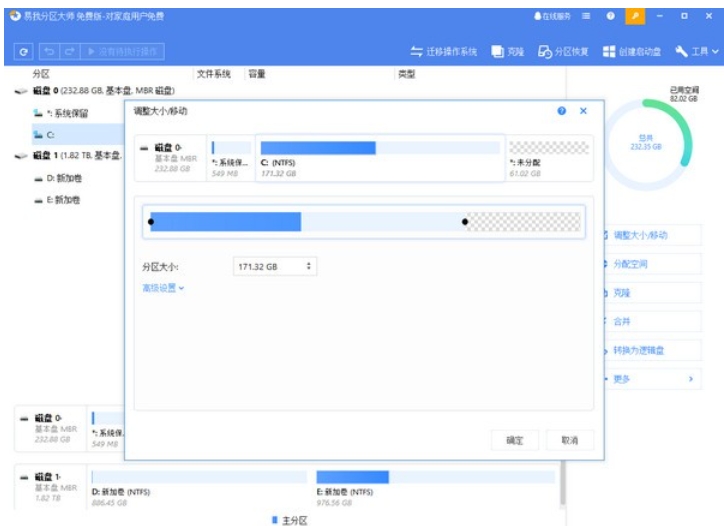The image size is (724, 526).
Task: Click the refresh icon in toolbar
Action: tap(23, 52)
